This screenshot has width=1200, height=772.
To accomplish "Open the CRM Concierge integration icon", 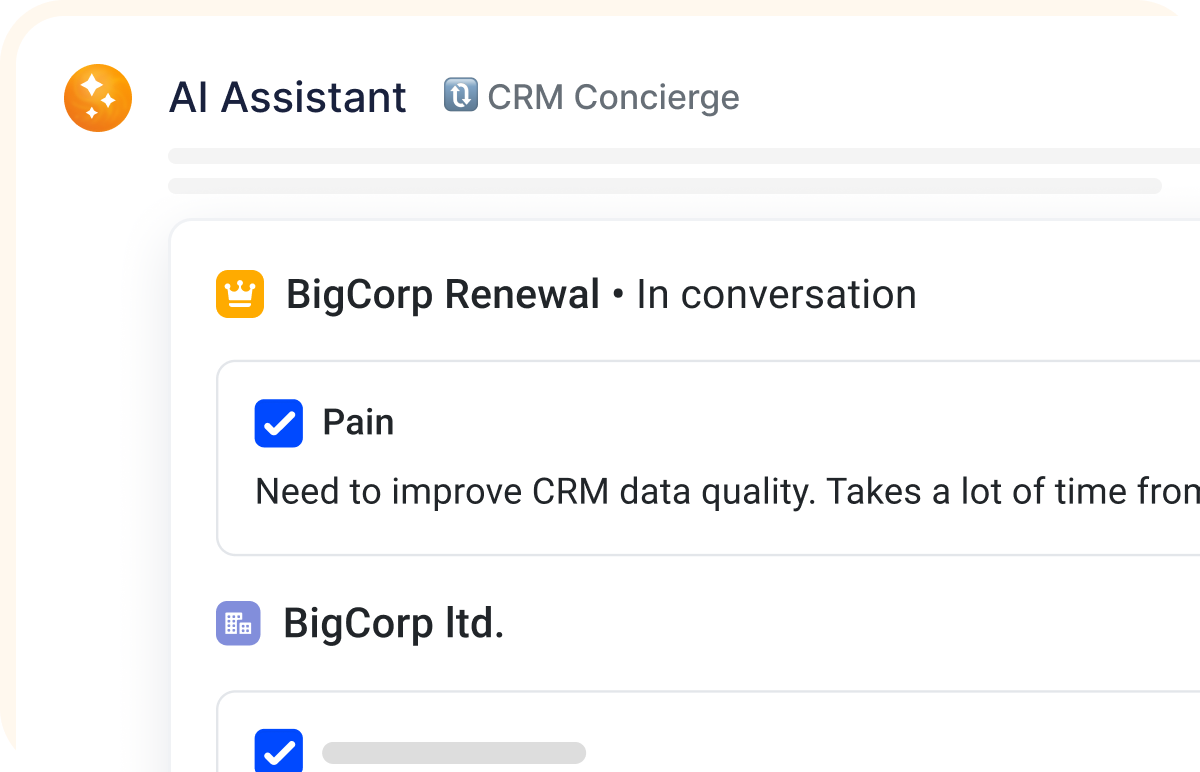I will [460, 96].
